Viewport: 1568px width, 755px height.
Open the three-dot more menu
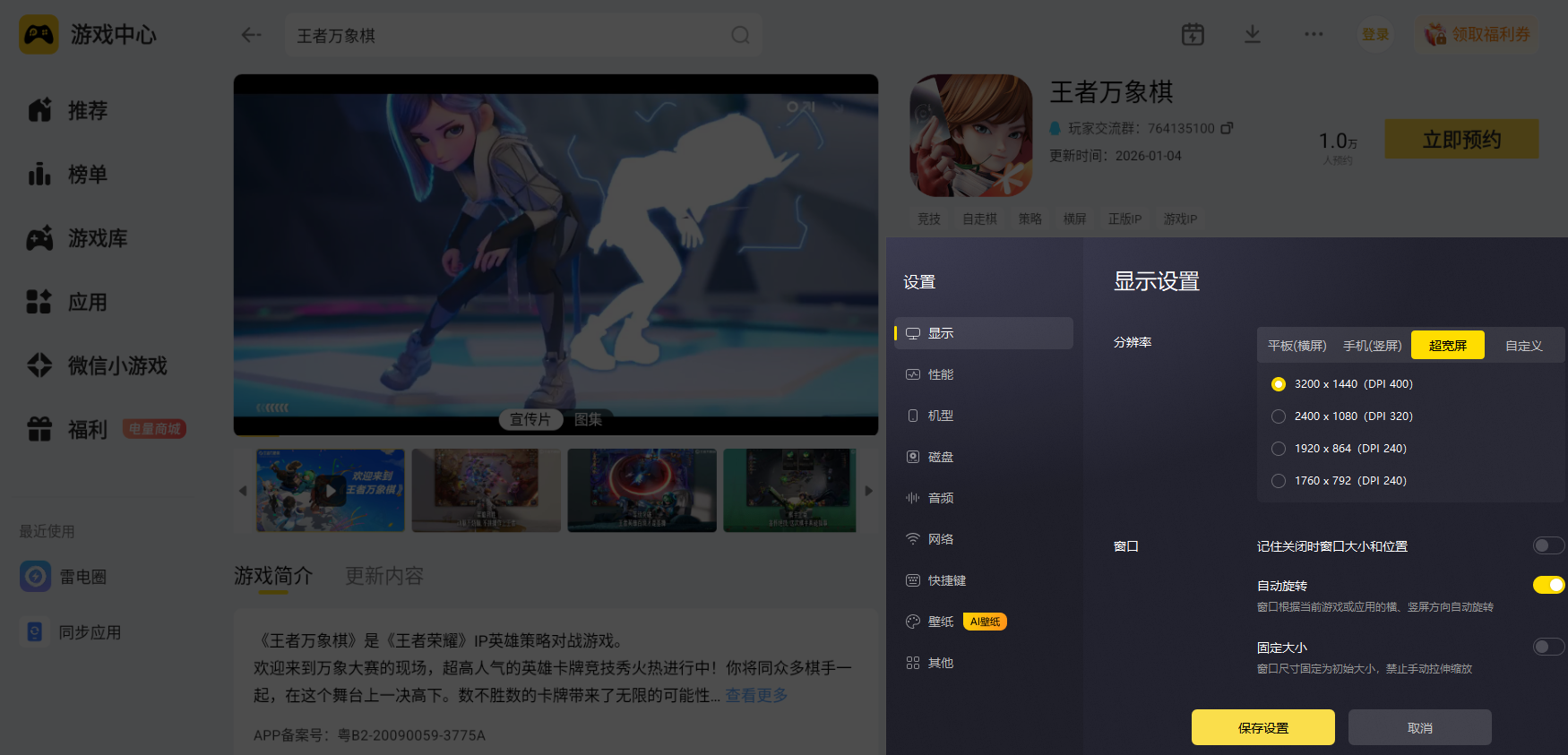pos(1314,34)
